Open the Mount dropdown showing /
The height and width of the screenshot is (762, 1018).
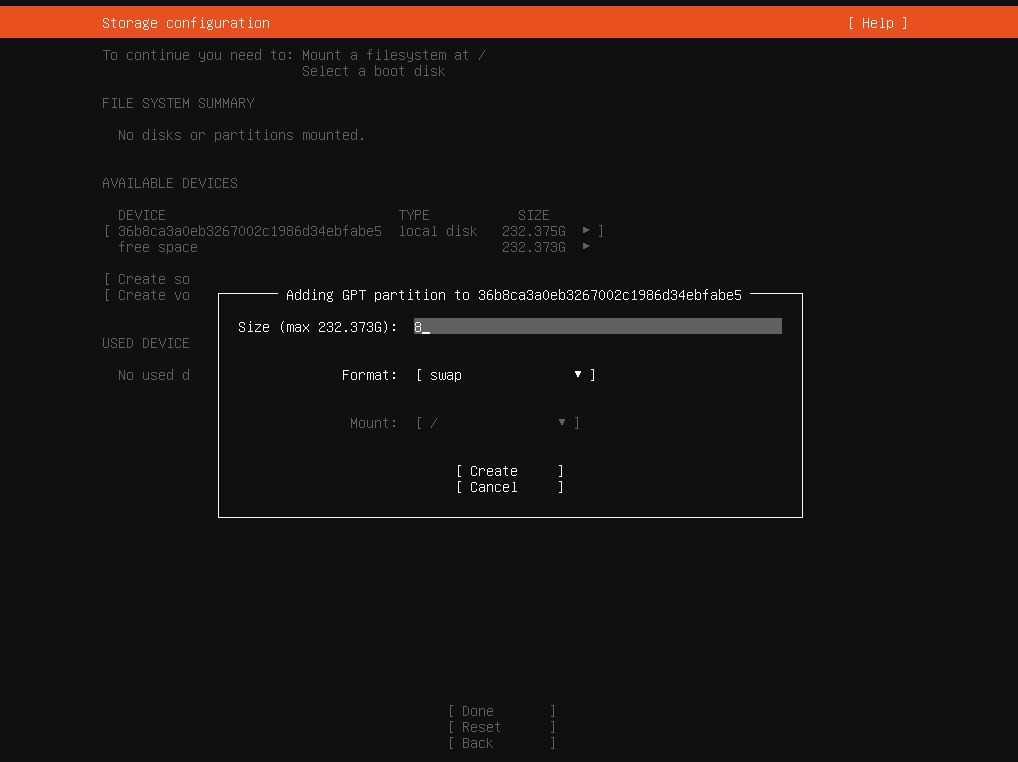(498, 423)
